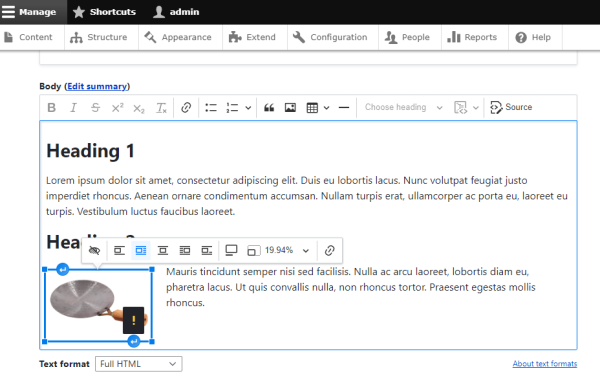Apply superscript formatting
600x378 pixels.
pos(117,108)
